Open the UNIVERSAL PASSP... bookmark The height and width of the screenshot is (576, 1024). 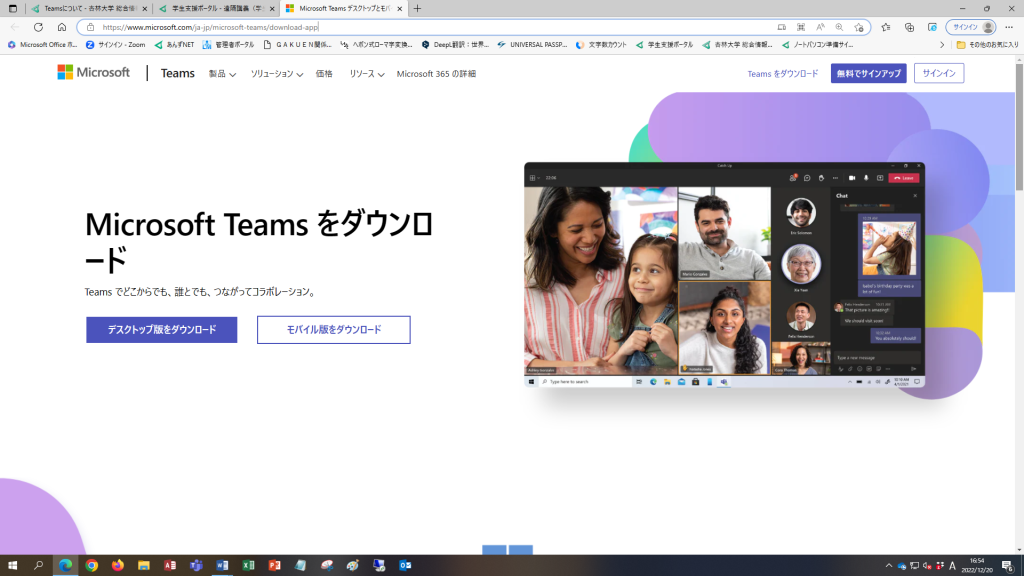pyautogui.click(x=532, y=44)
